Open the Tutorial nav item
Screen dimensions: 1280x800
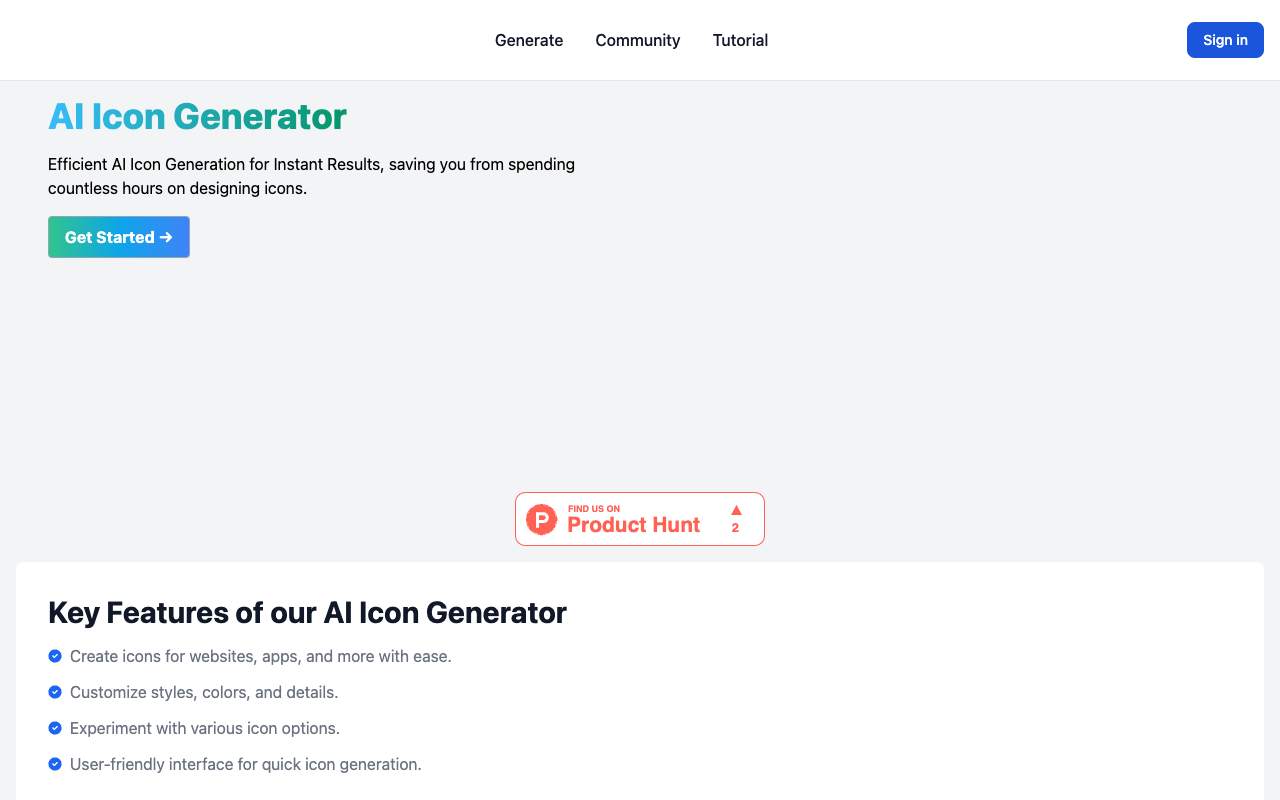[x=740, y=40]
